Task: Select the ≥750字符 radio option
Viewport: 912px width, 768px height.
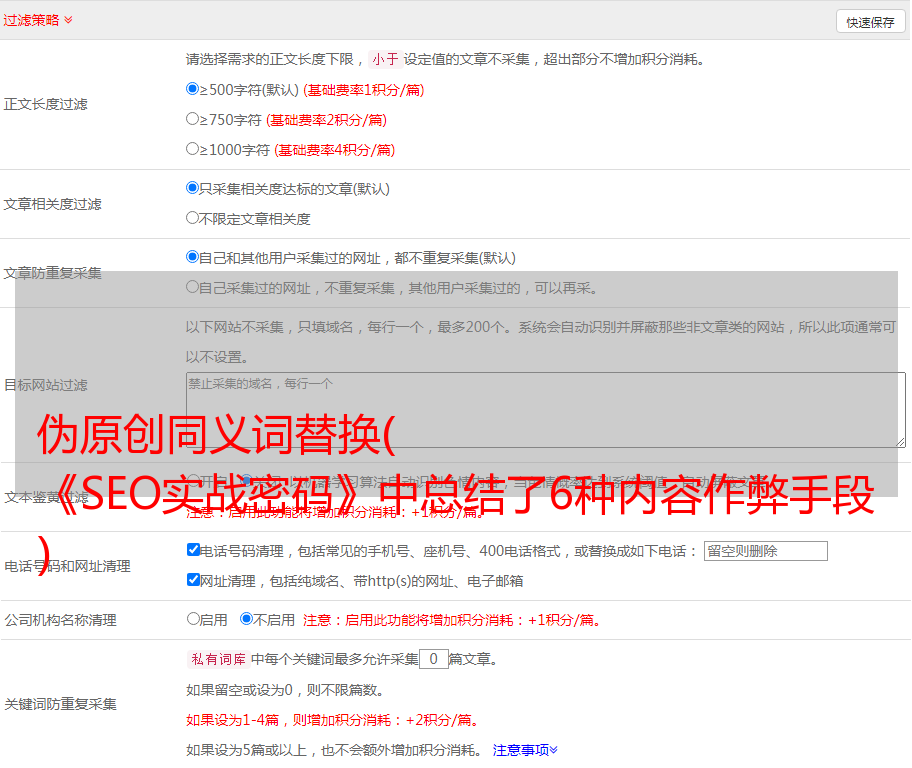Action: pyautogui.click(x=192, y=119)
